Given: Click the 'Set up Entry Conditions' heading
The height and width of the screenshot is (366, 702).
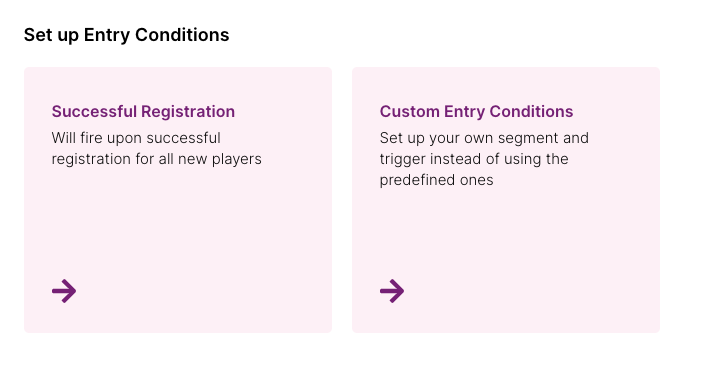Looking at the screenshot, I should click(127, 35).
